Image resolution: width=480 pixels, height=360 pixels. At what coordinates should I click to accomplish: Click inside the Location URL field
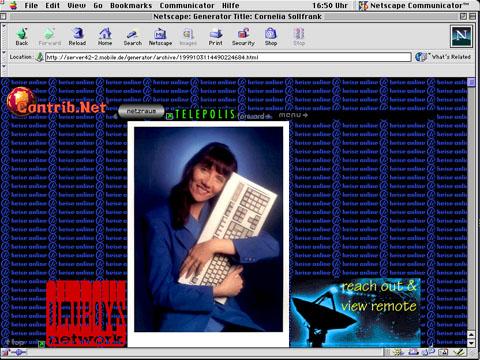[x=228, y=57]
